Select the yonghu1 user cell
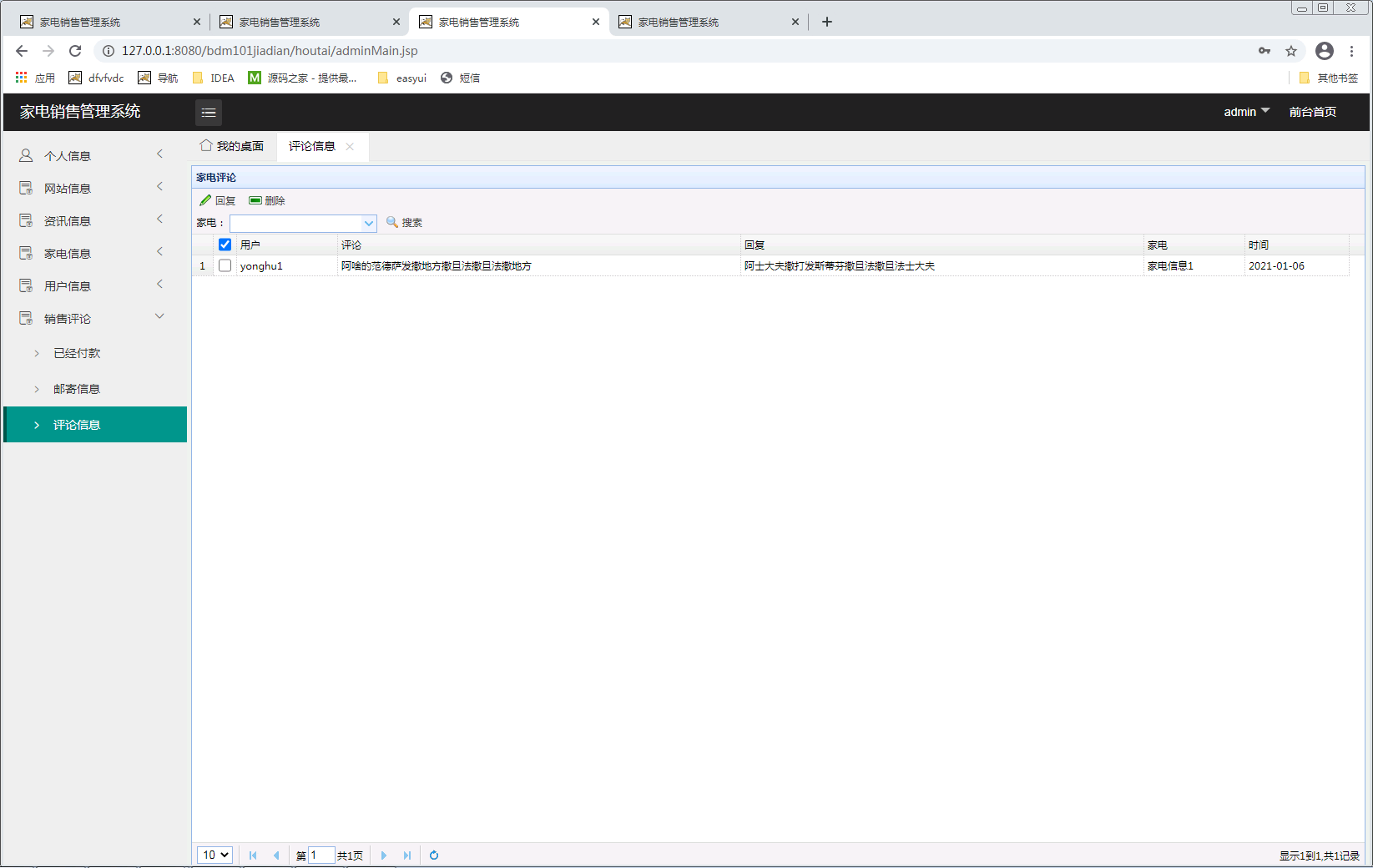1373x868 pixels. point(286,265)
